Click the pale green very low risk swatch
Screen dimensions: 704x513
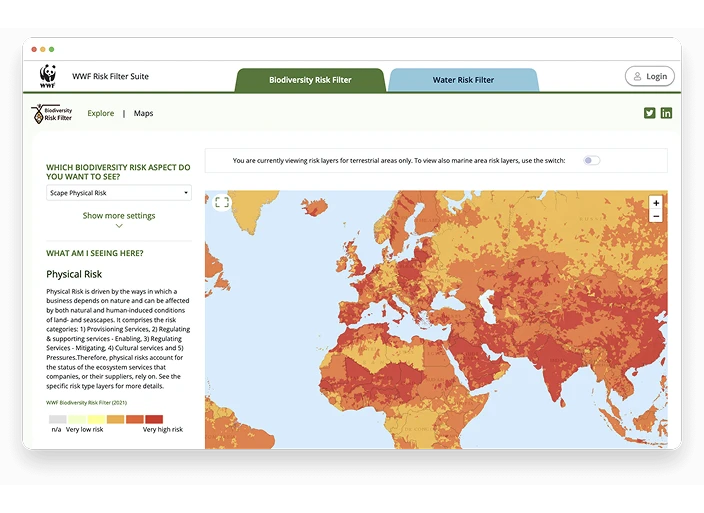(x=77, y=419)
